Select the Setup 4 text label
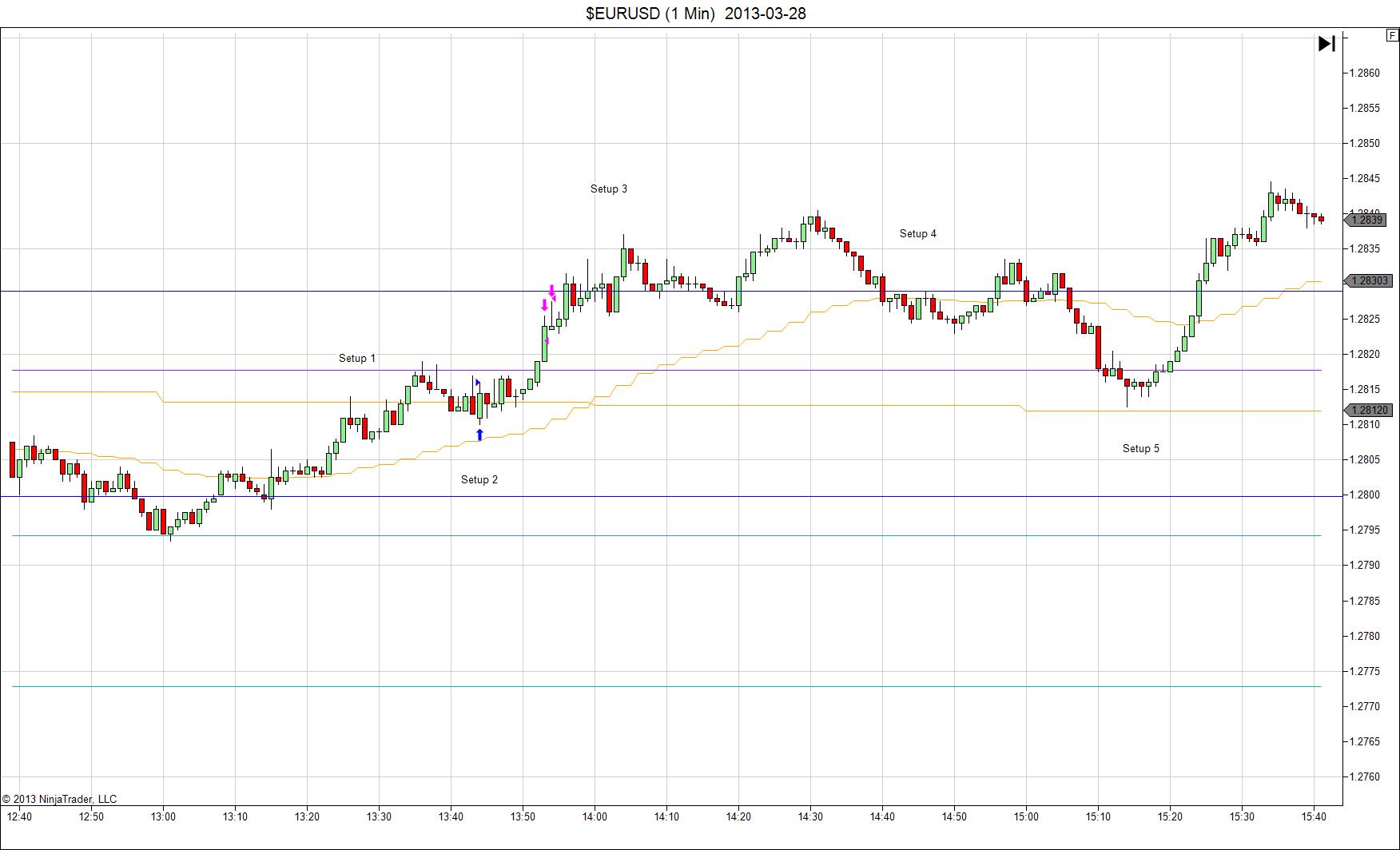Viewport: 1400px width, 850px height. coord(918,233)
